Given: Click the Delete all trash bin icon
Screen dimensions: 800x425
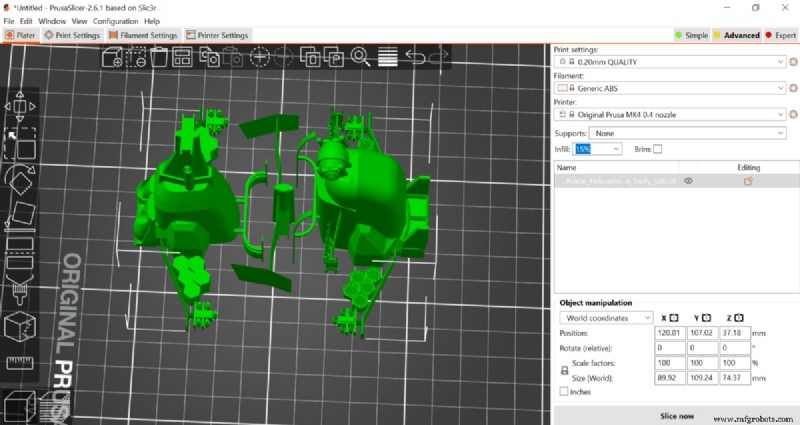Looking at the screenshot, I should pos(159,57).
